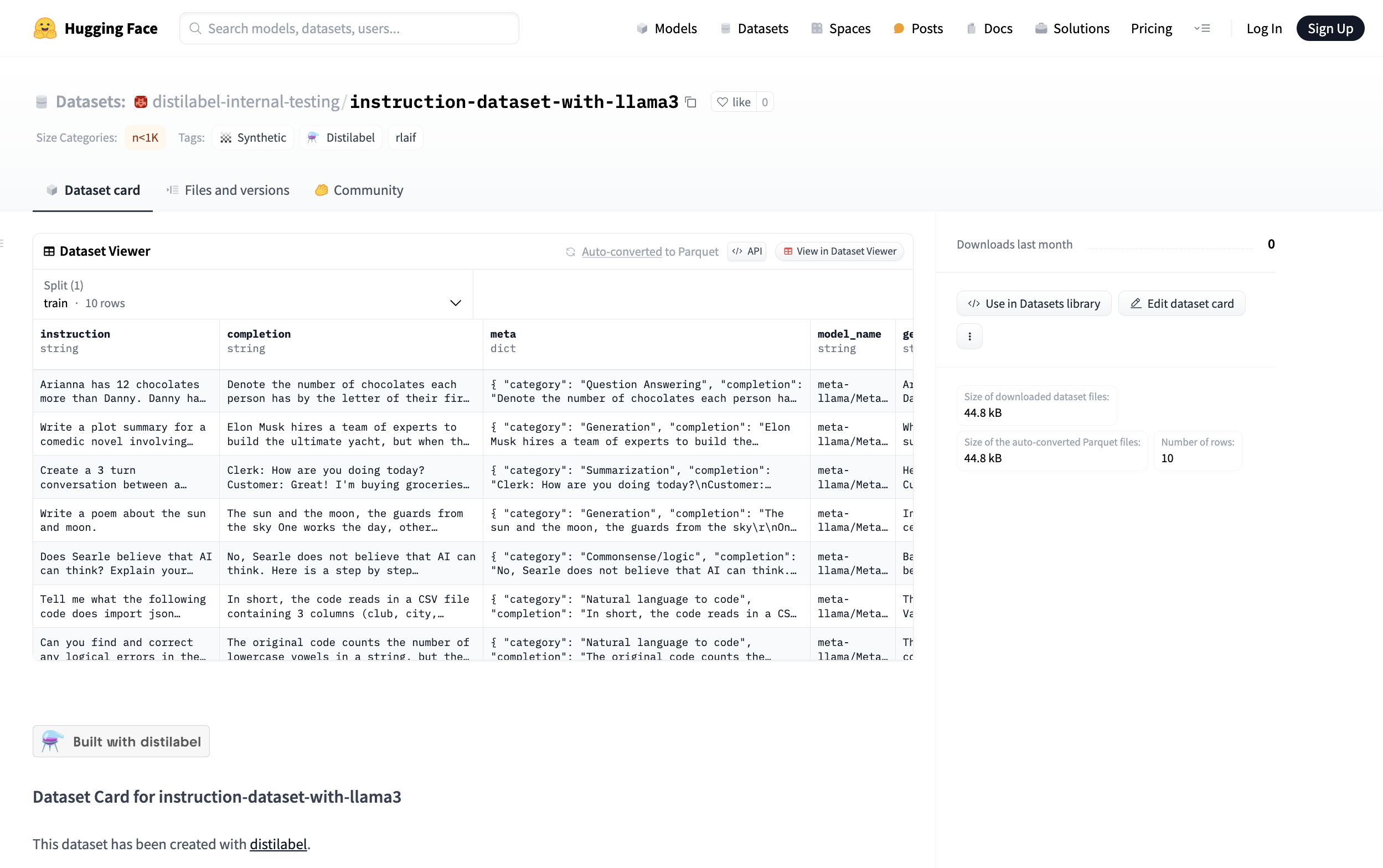Click the API button in Dataset Viewer

pyautogui.click(x=747, y=251)
